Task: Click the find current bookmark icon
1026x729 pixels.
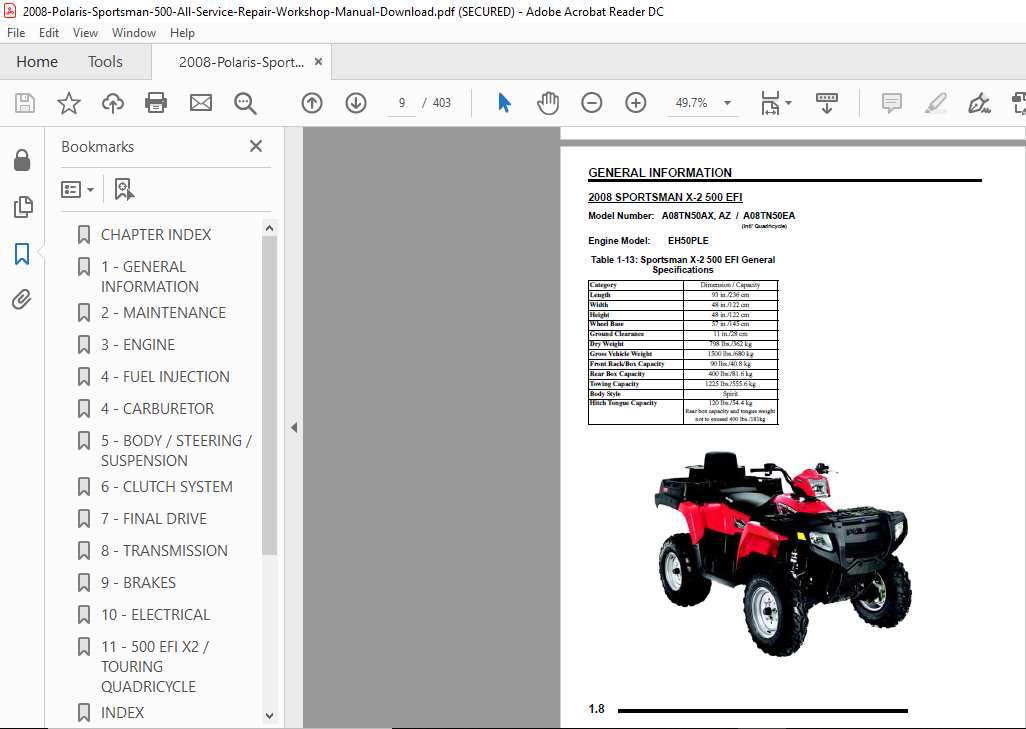Action: (124, 189)
